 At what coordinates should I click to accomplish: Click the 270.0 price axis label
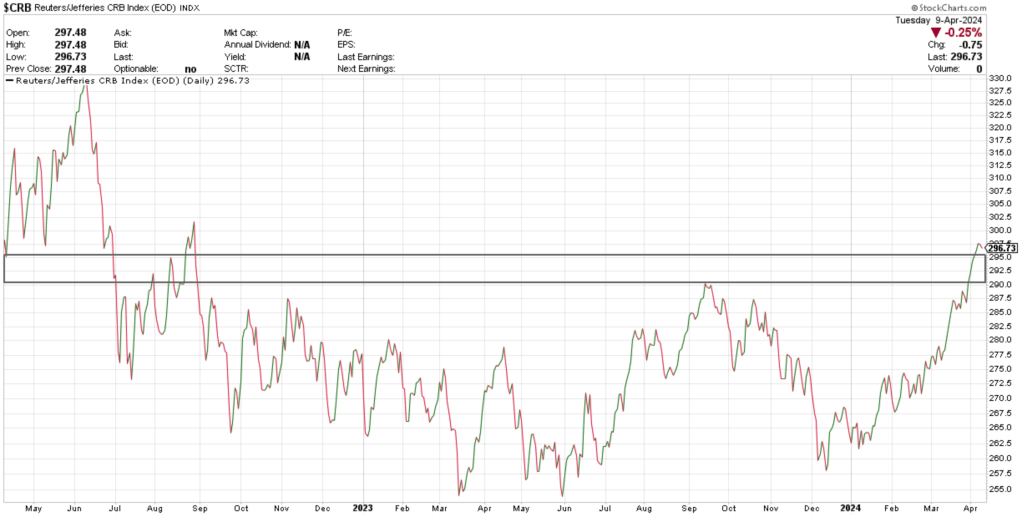click(1001, 398)
